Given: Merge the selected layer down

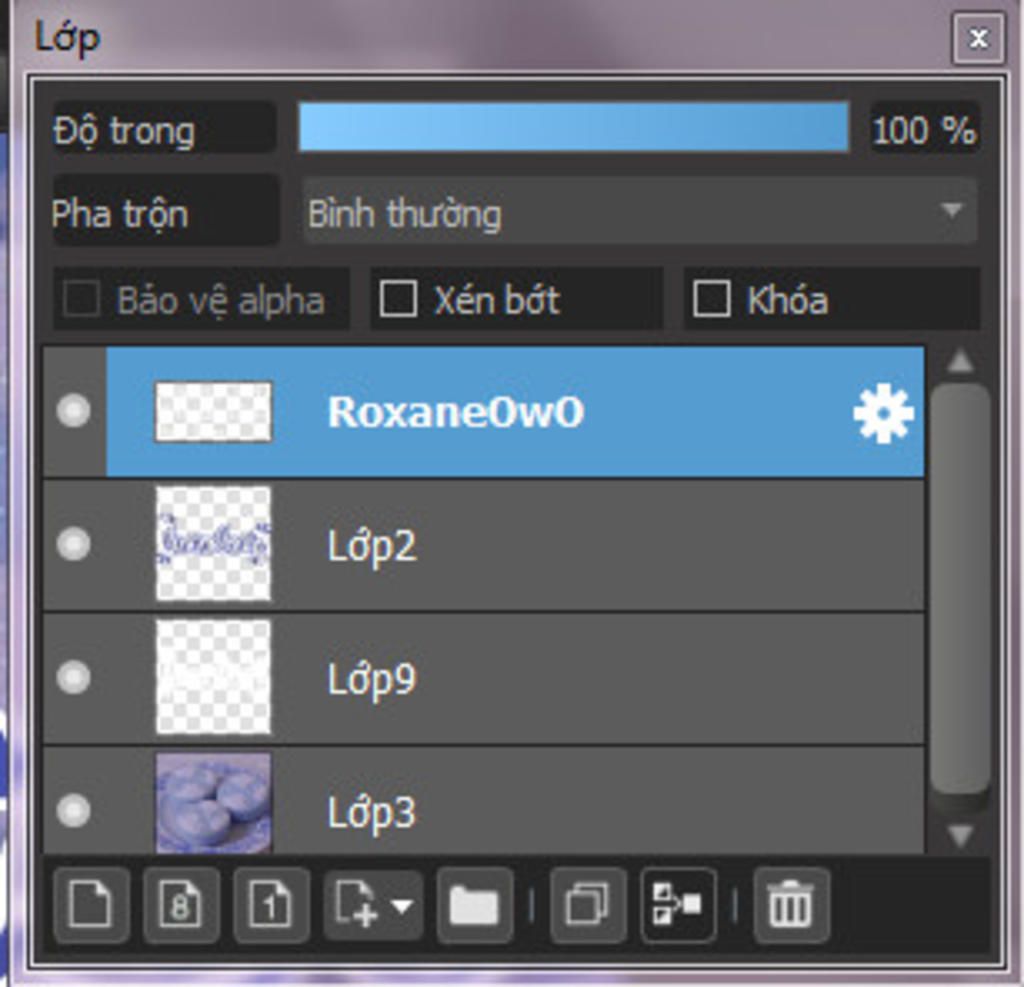Looking at the screenshot, I should pyautogui.click(x=678, y=905).
